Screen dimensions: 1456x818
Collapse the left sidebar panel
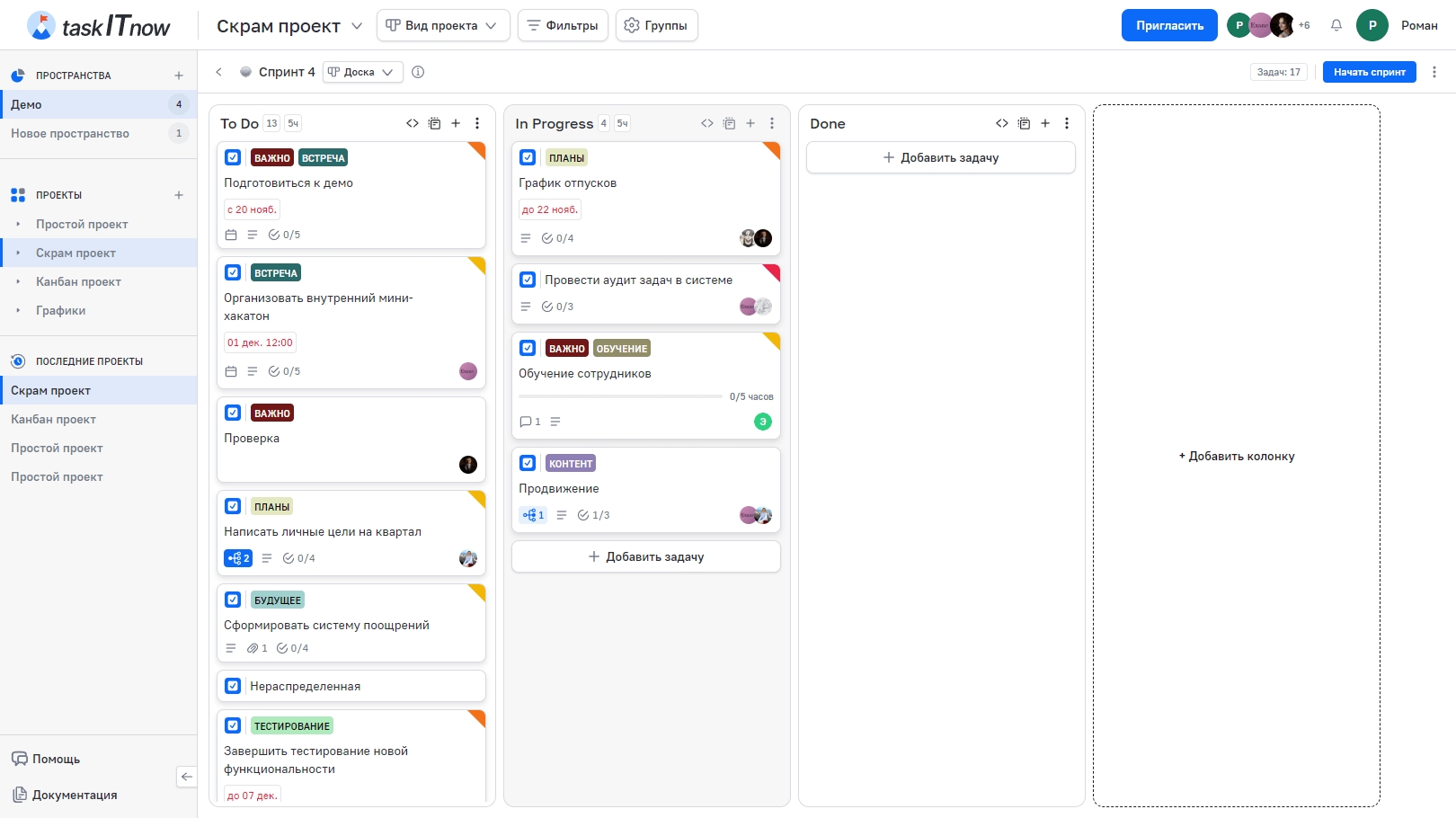pos(186,777)
